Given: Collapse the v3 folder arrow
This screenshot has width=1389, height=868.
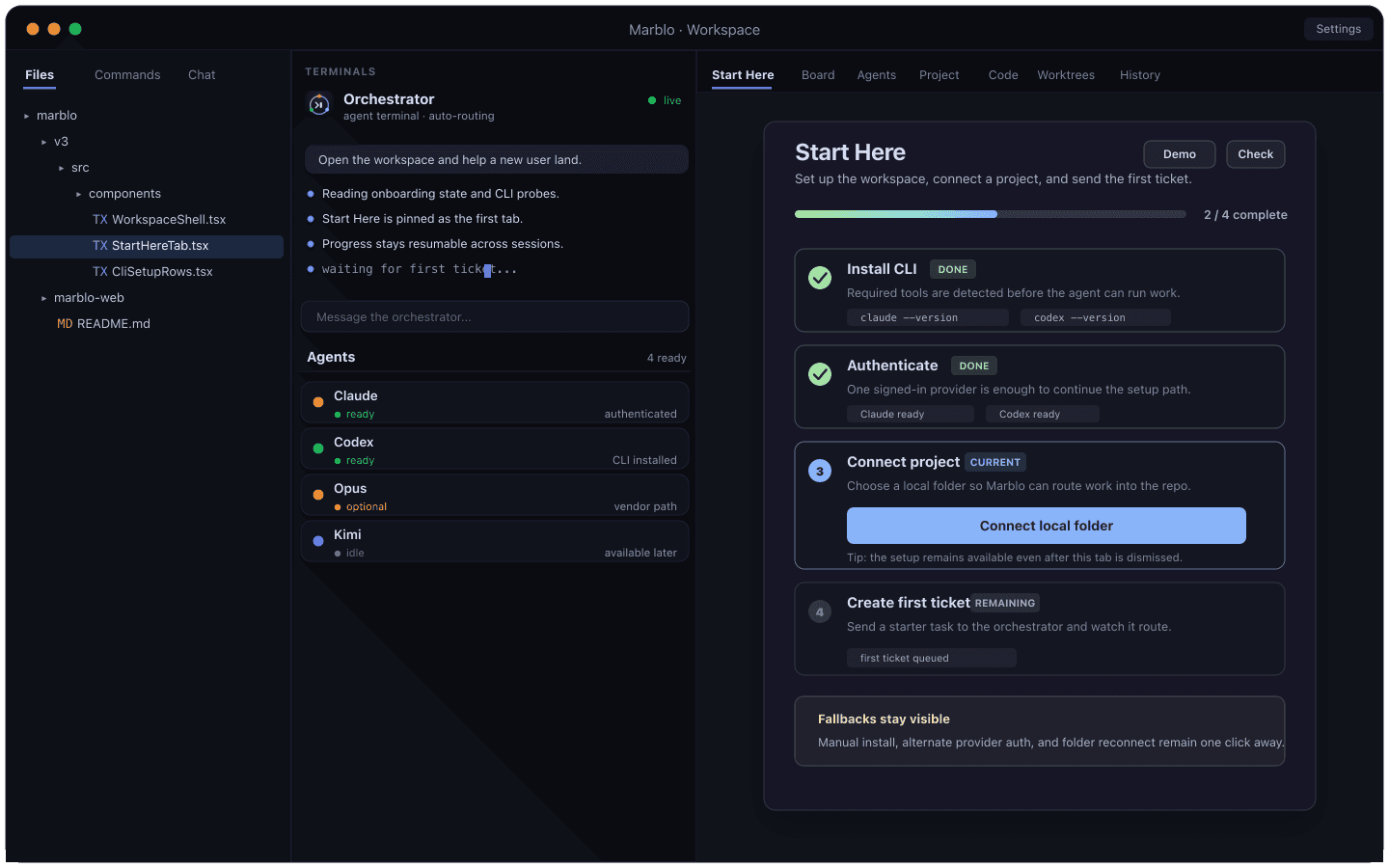Looking at the screenshot, I should (x=43, y=142).
